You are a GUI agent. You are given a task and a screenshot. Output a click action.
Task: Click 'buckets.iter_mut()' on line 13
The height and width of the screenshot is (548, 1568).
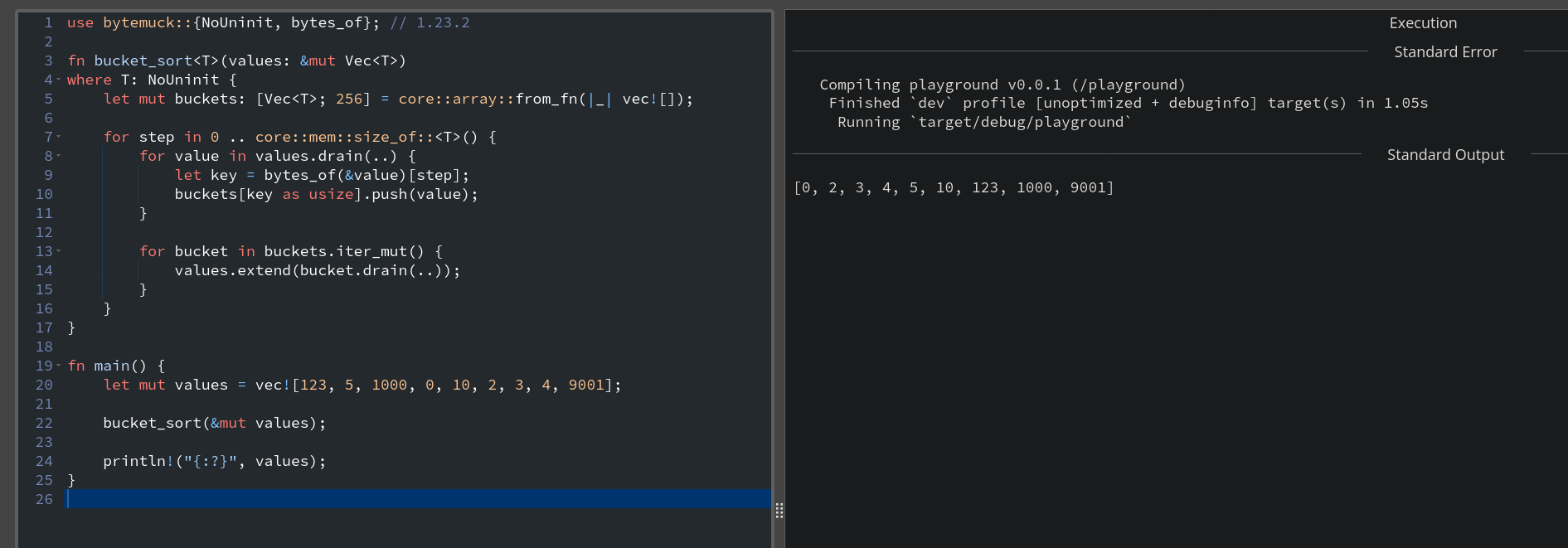[344, 251]
